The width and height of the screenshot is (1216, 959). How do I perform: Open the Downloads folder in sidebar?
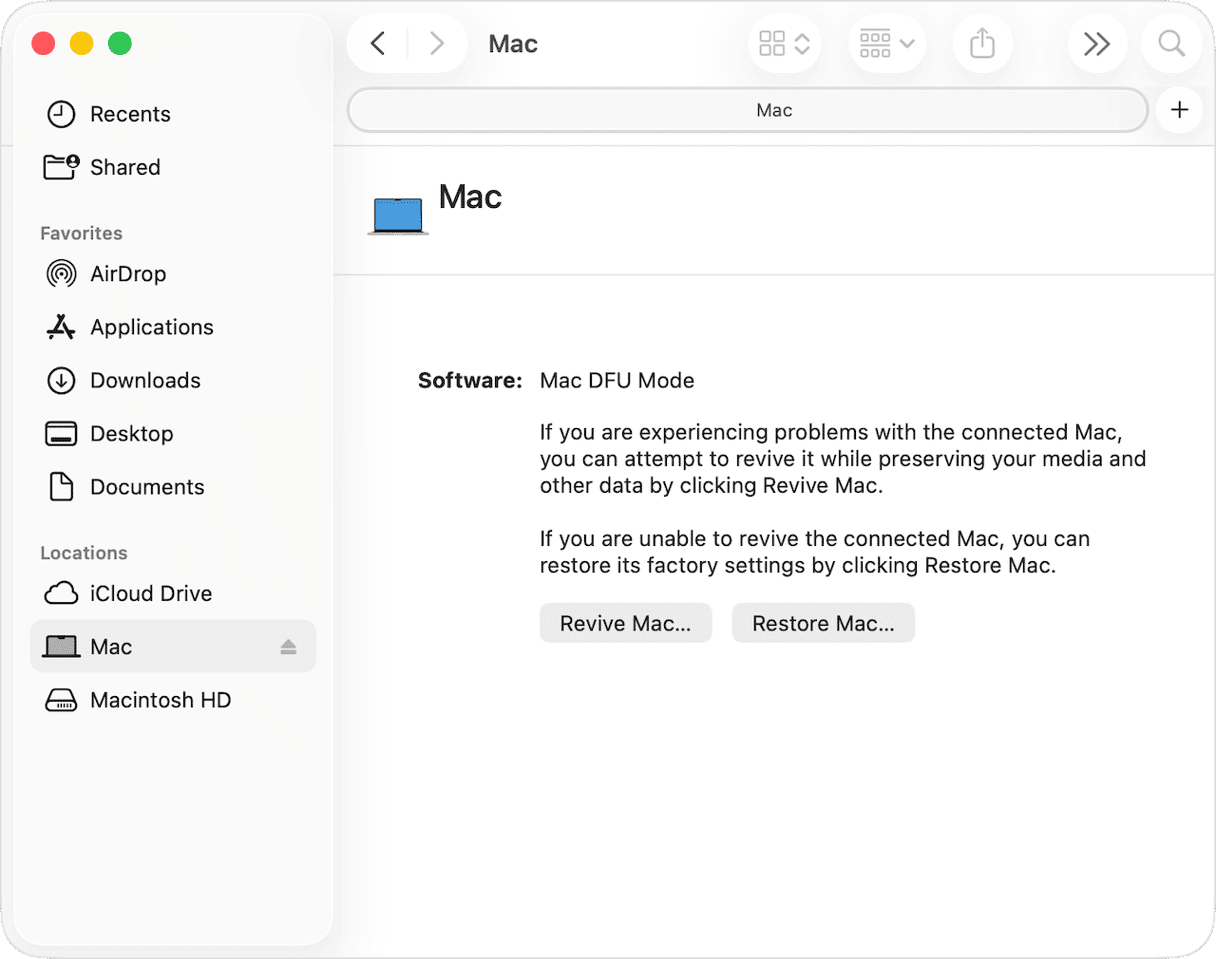click(145, 380)
